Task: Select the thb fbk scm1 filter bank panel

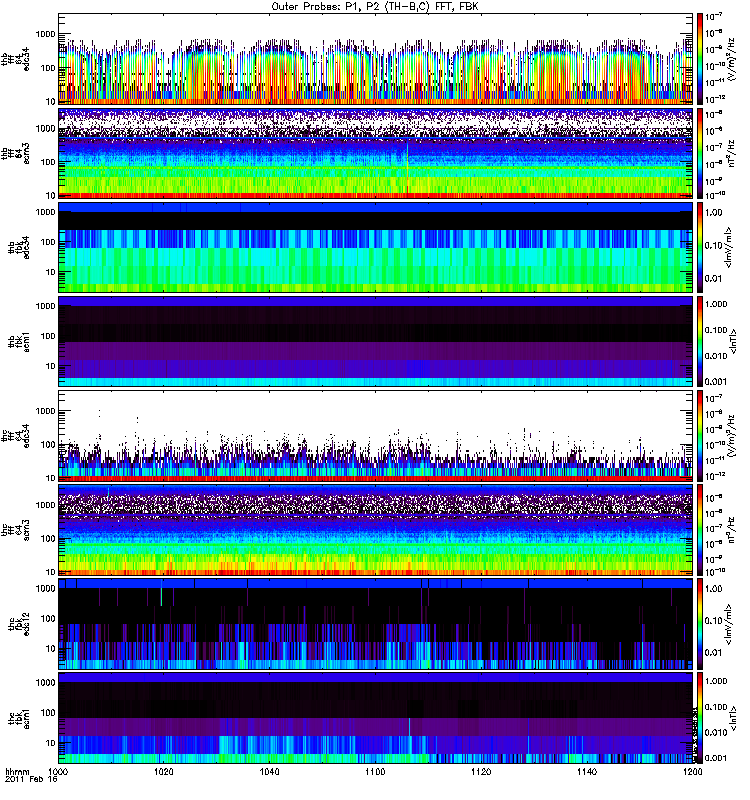Action: [x=375, y=340]
